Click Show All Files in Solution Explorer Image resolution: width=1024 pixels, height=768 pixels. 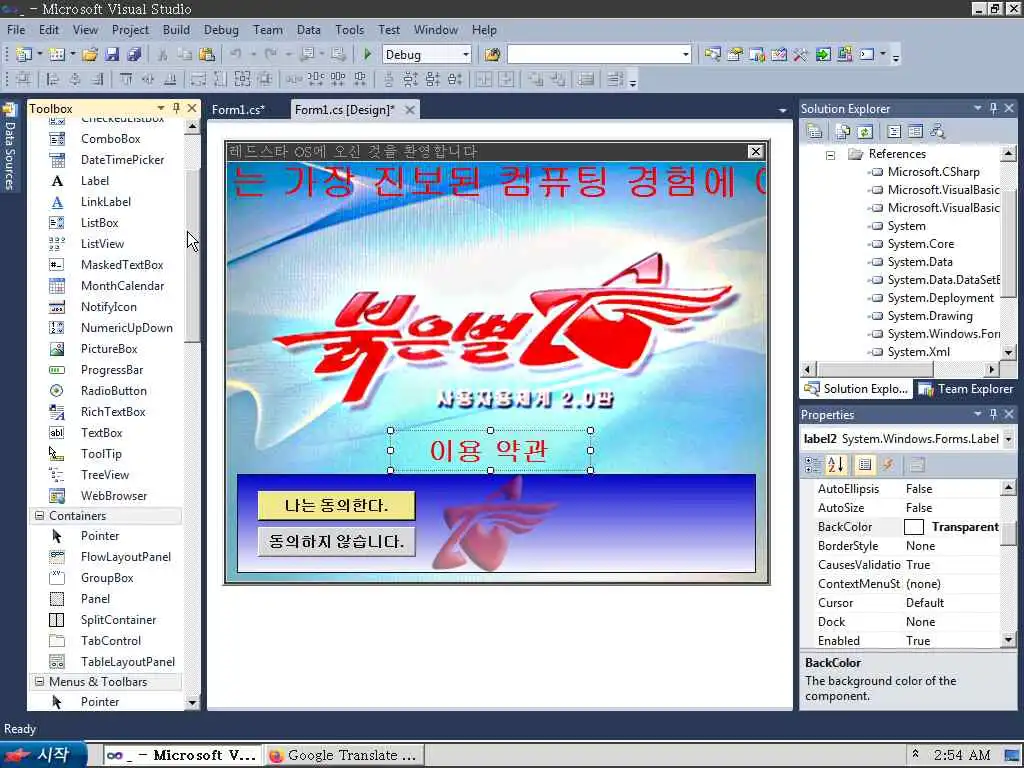842,132
